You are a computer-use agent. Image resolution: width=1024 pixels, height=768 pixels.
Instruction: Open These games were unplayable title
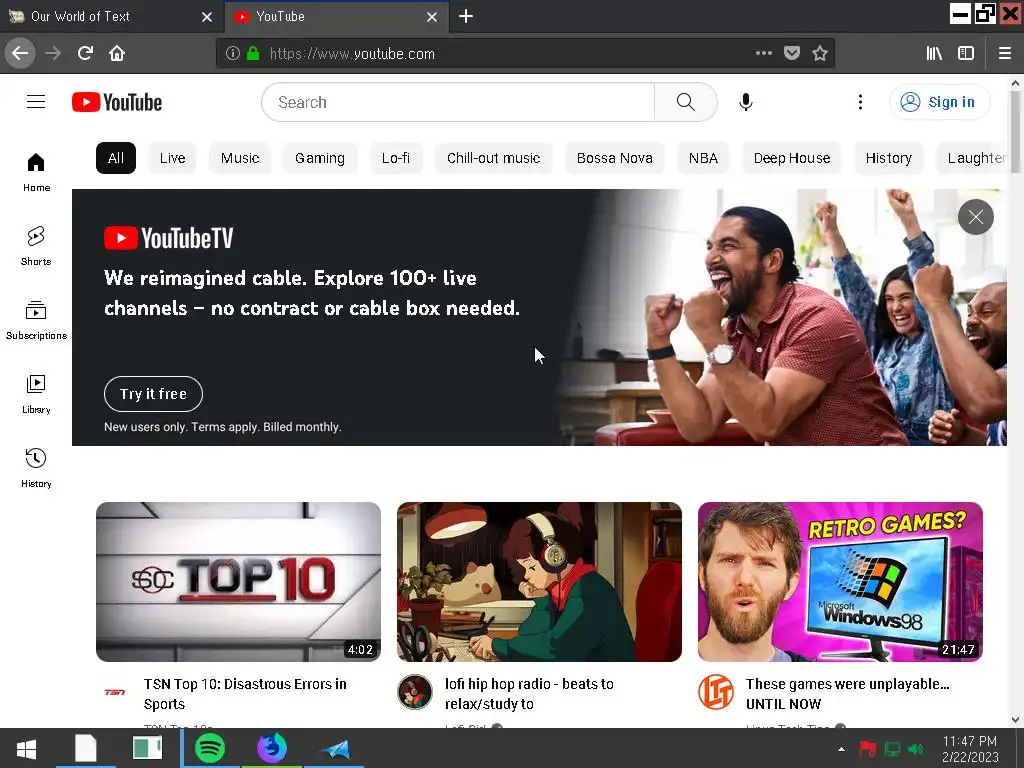pyautogui.click(x=848, y=694)
